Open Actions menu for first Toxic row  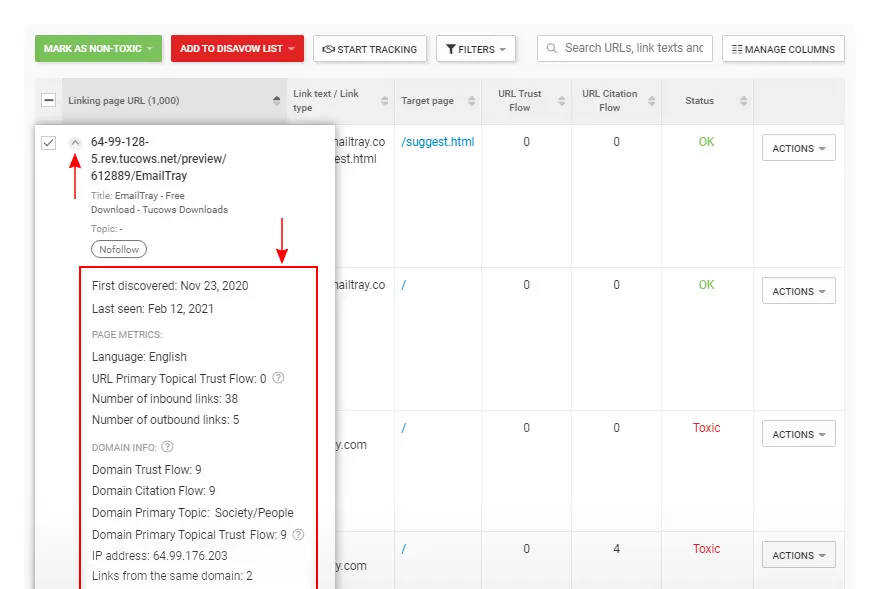pyautogui.click(x=799, y=434)
